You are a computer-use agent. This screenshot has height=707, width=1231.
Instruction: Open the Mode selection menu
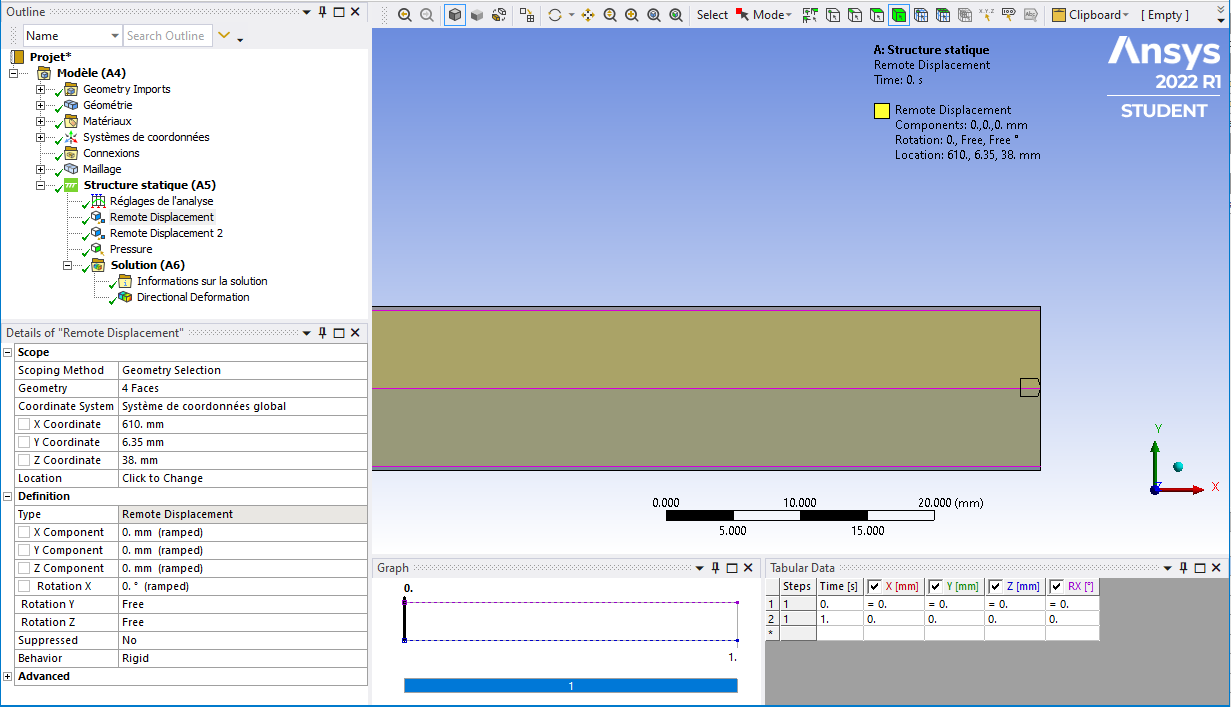770,15
